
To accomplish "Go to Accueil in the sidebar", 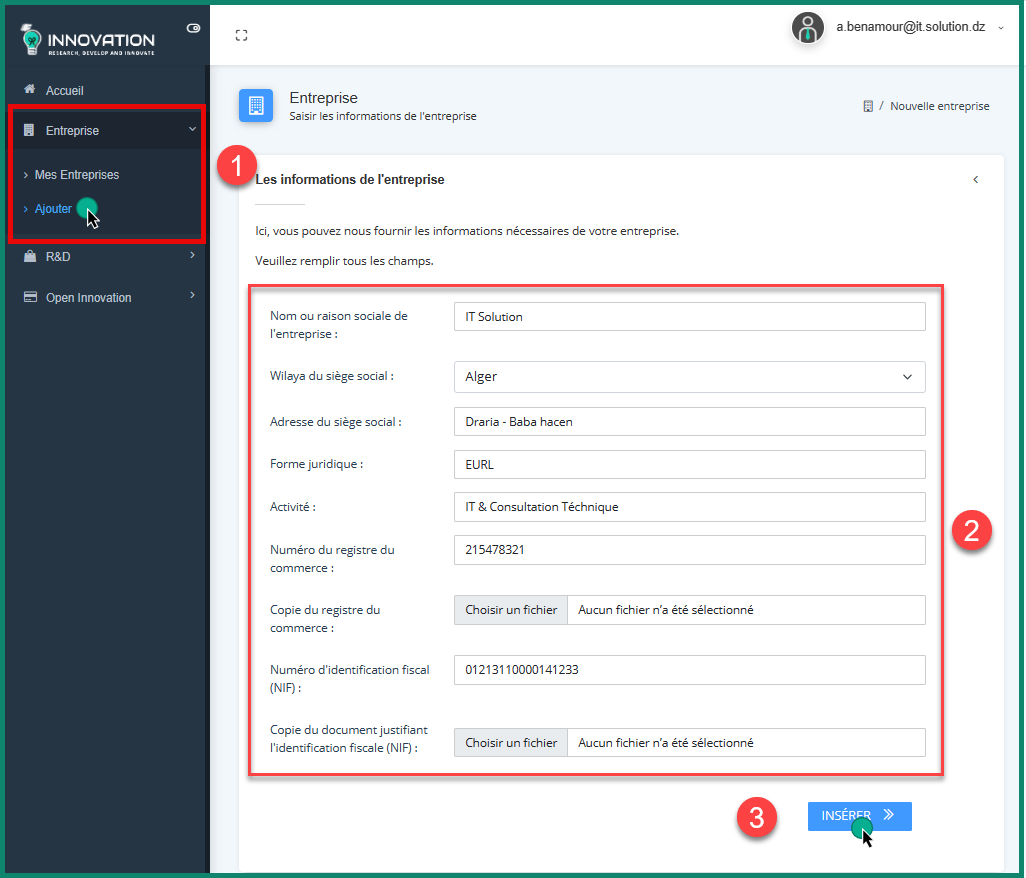I will point(64,90).
